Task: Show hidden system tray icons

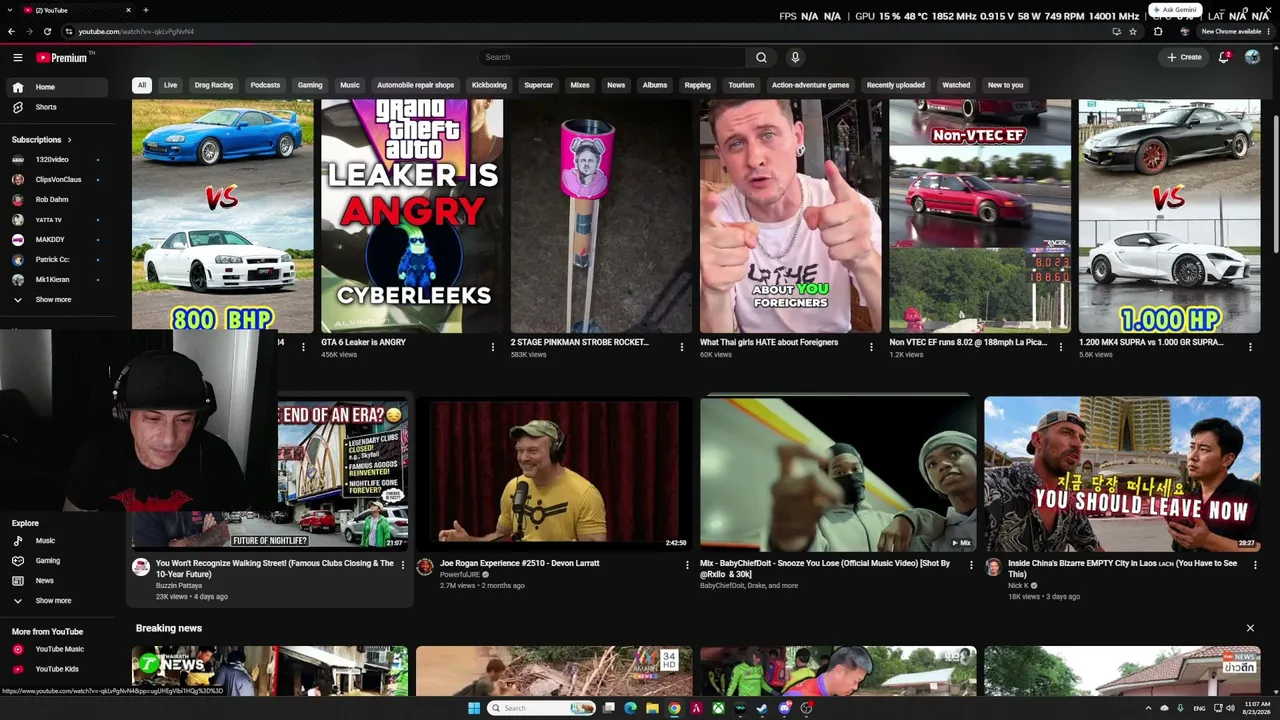Action: [1147, 708]
